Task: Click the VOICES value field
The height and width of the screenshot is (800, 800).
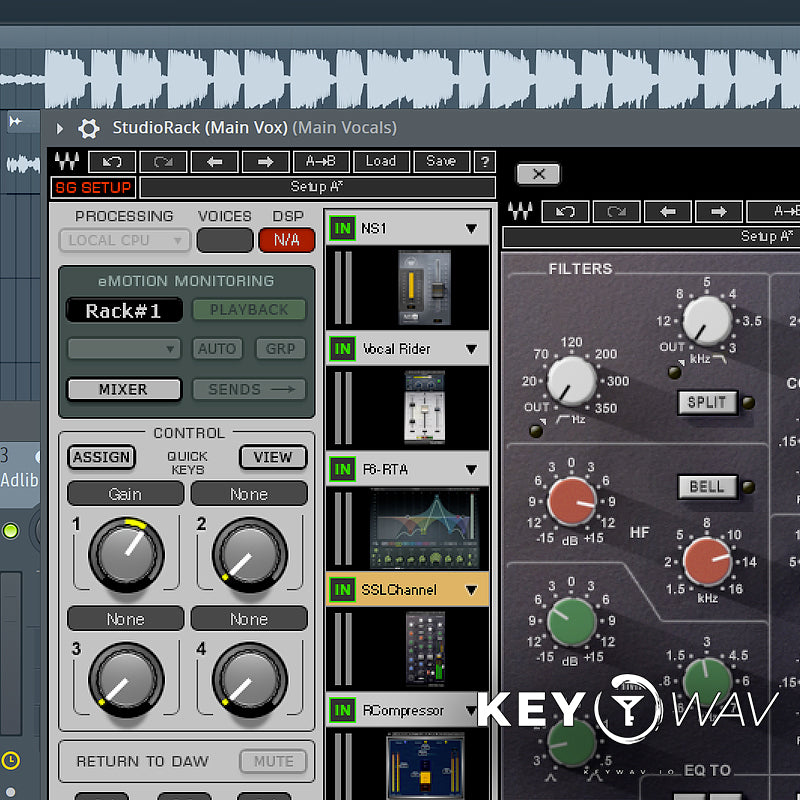Action: [x=225, y=240]
